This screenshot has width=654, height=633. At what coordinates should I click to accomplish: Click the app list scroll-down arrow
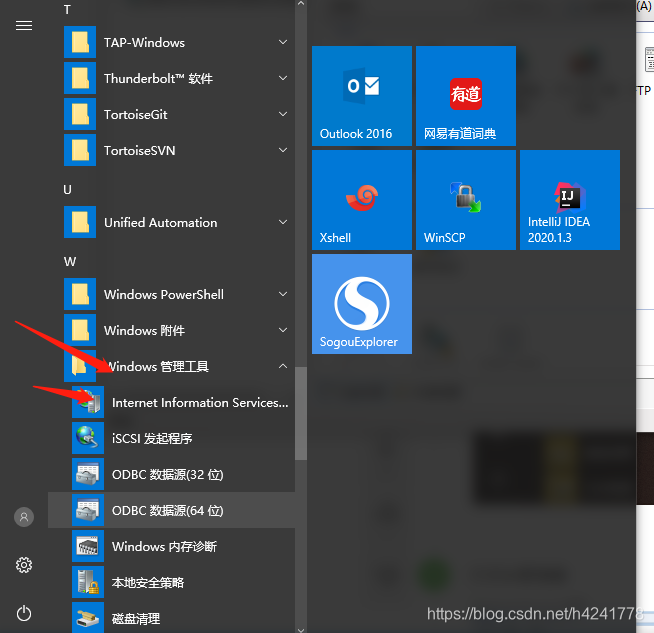pyautogui.click(x=301, y=630)
